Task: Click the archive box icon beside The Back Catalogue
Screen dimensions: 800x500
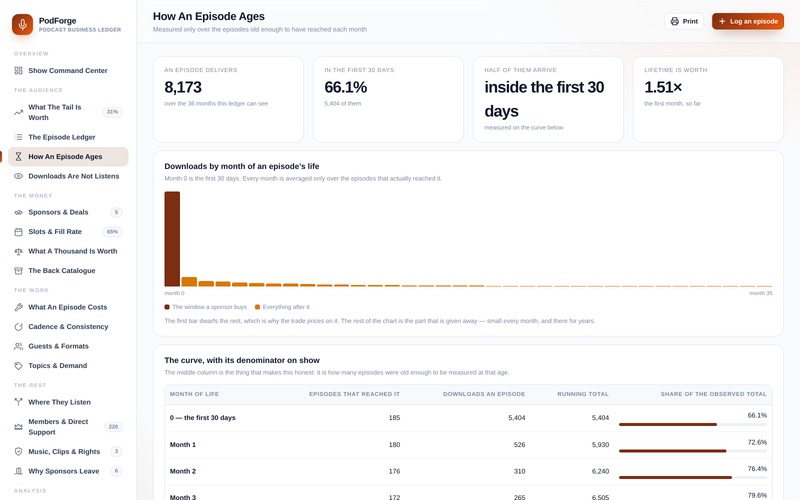Action: 18,270
